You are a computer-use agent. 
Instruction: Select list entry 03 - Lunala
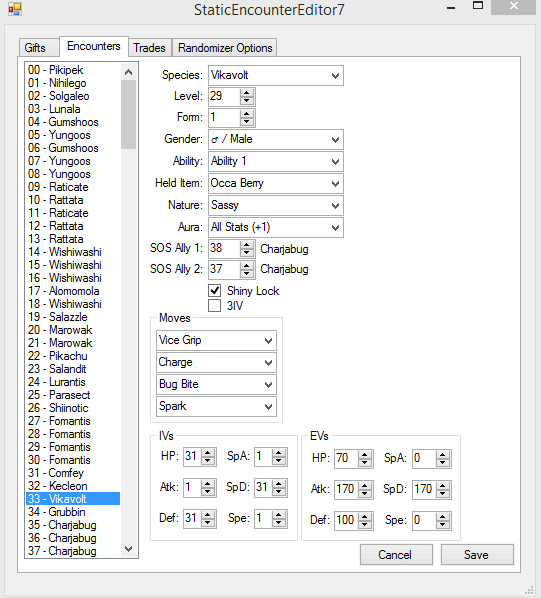click(72, 109)
